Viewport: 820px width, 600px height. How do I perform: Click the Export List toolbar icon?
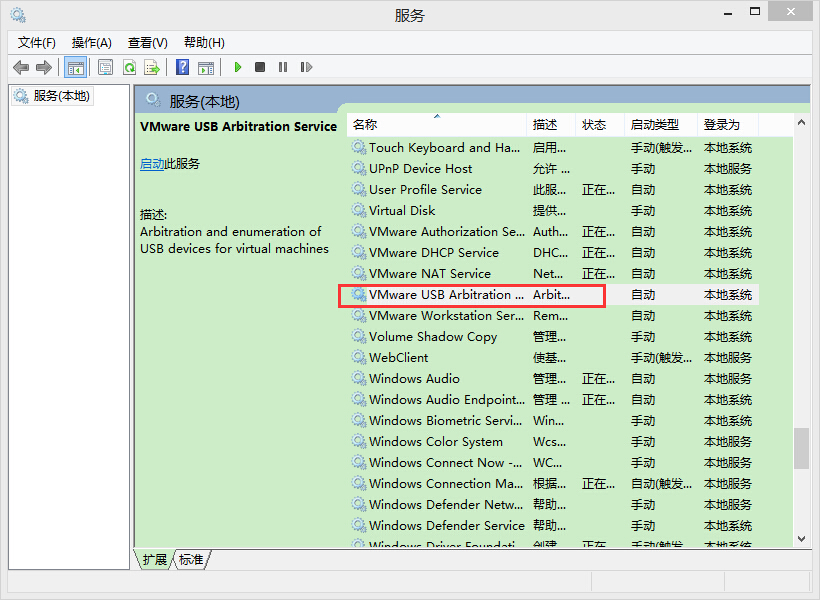pyautogui.click(x=152, y=67)
